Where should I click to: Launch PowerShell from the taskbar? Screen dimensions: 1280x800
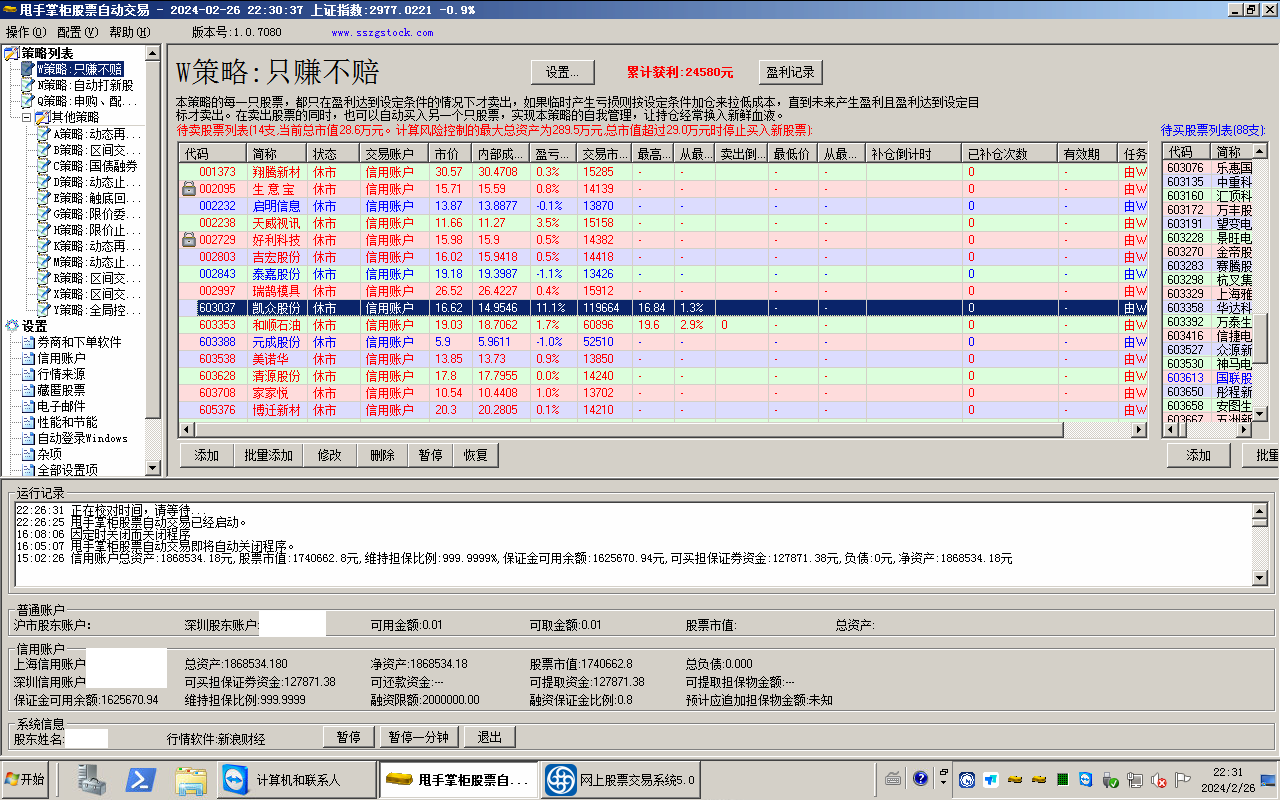click(x=143, y=779)
